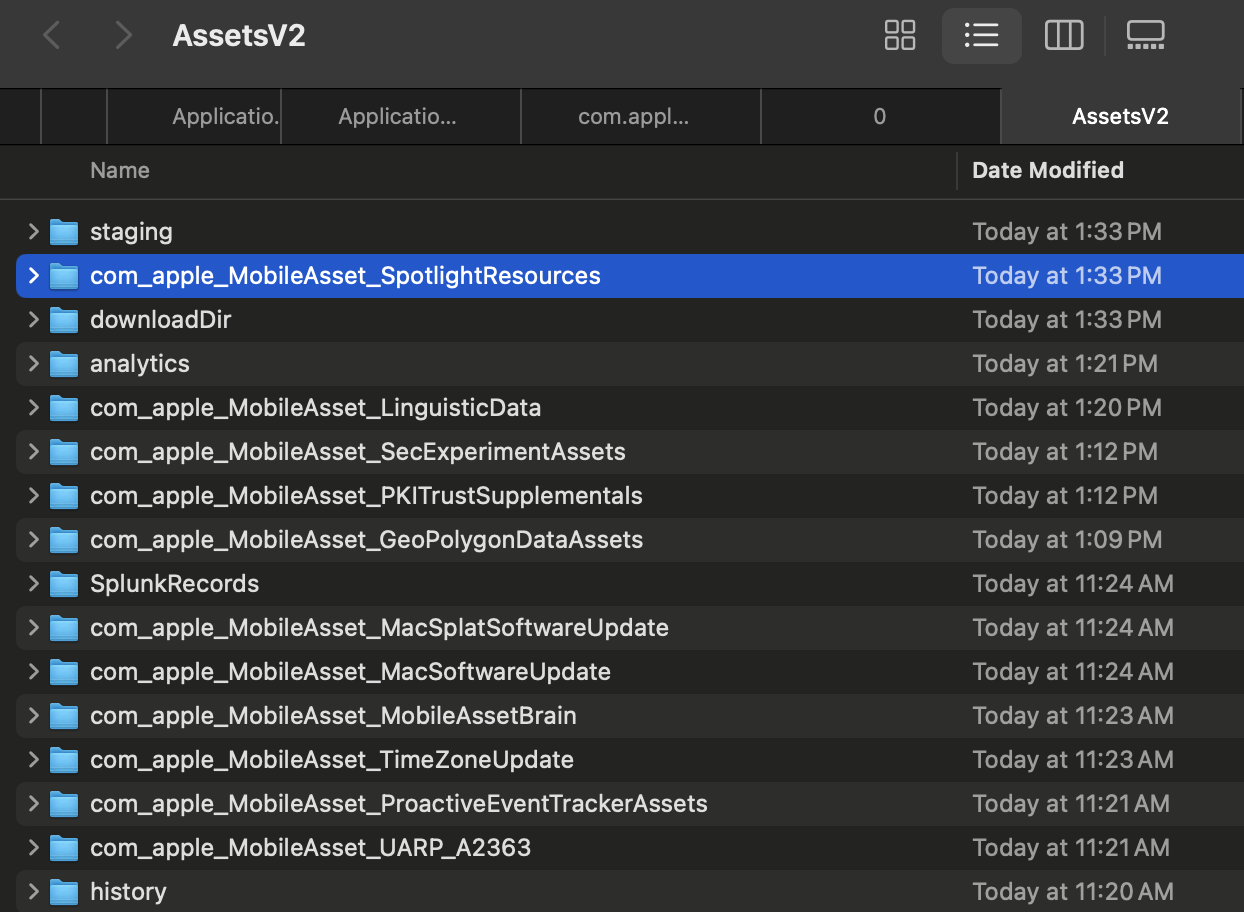Screen dimensions: 1244x912
Task: Expand the SecExperimentAssets folder chevron
Action: pos(34,452)
